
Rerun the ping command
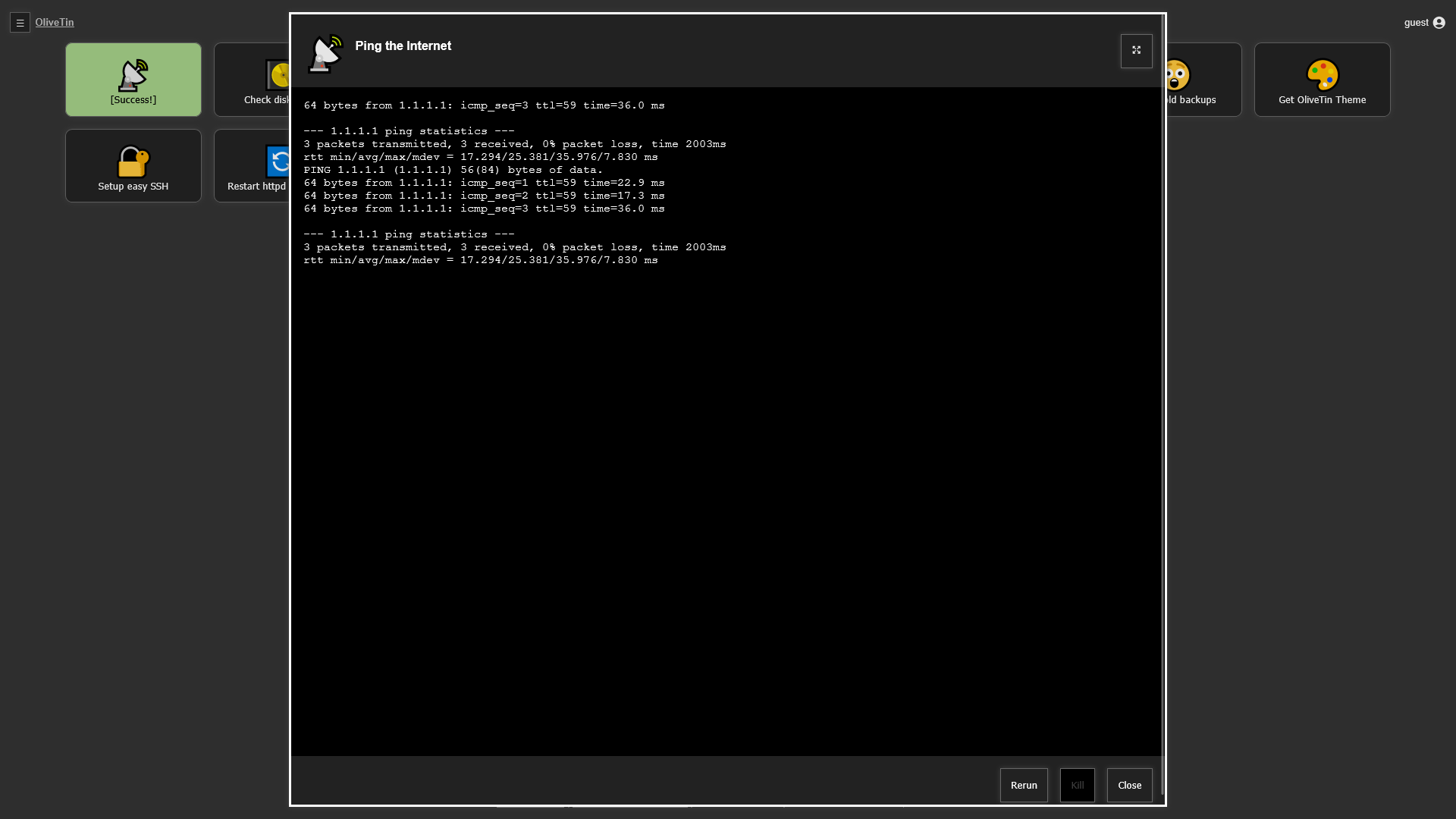pyautogui.click(x=1024, y=785)
